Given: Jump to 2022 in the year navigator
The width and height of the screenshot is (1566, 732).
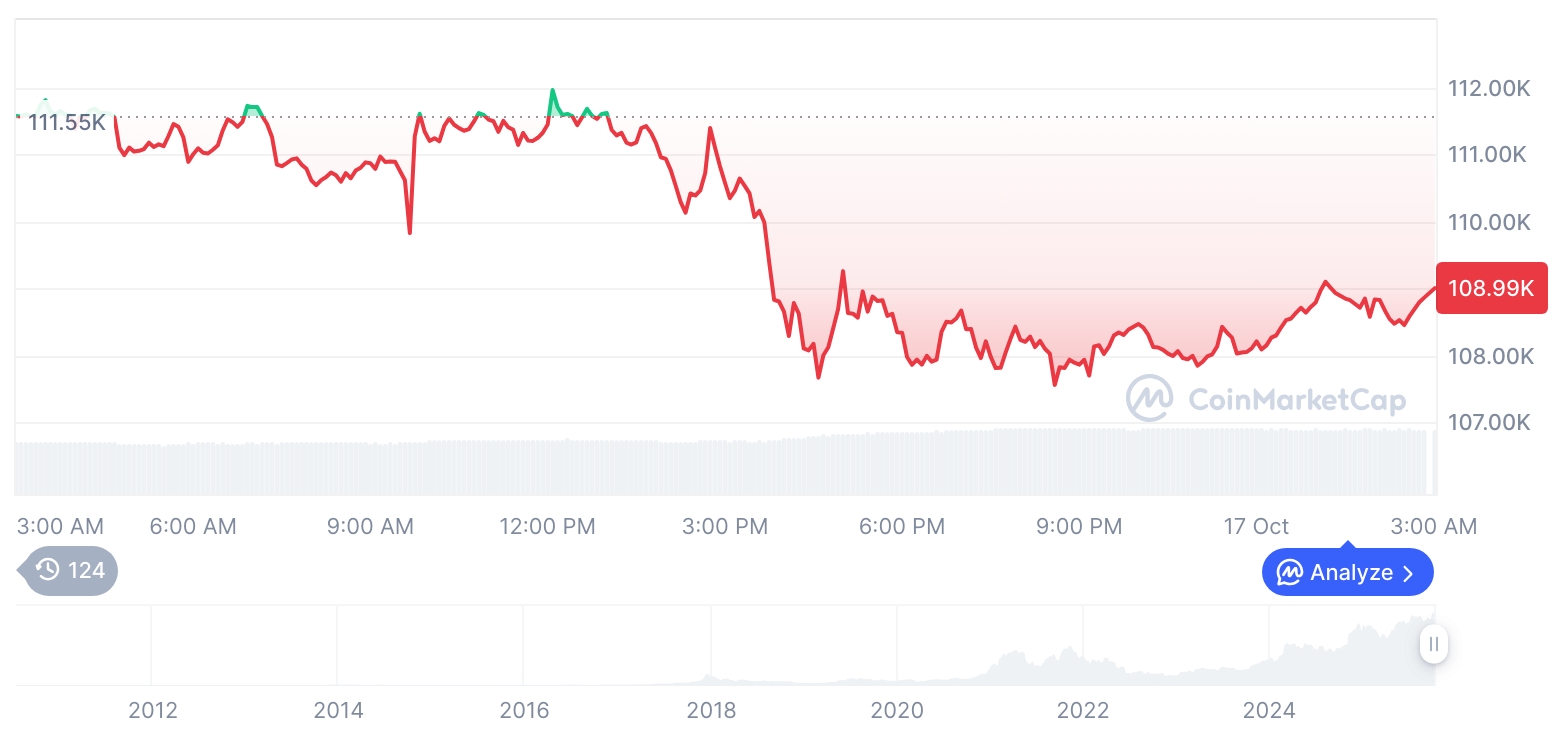Looking at the screenshot, I should [1083, 710].
